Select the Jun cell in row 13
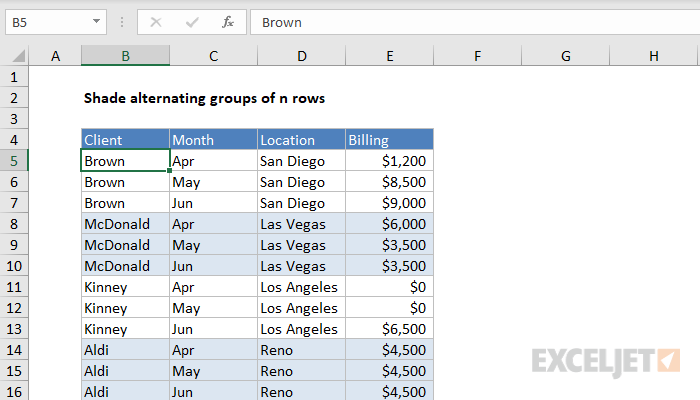Image resolution: width=700 pixels, height=400 pixels. [213, 329]
